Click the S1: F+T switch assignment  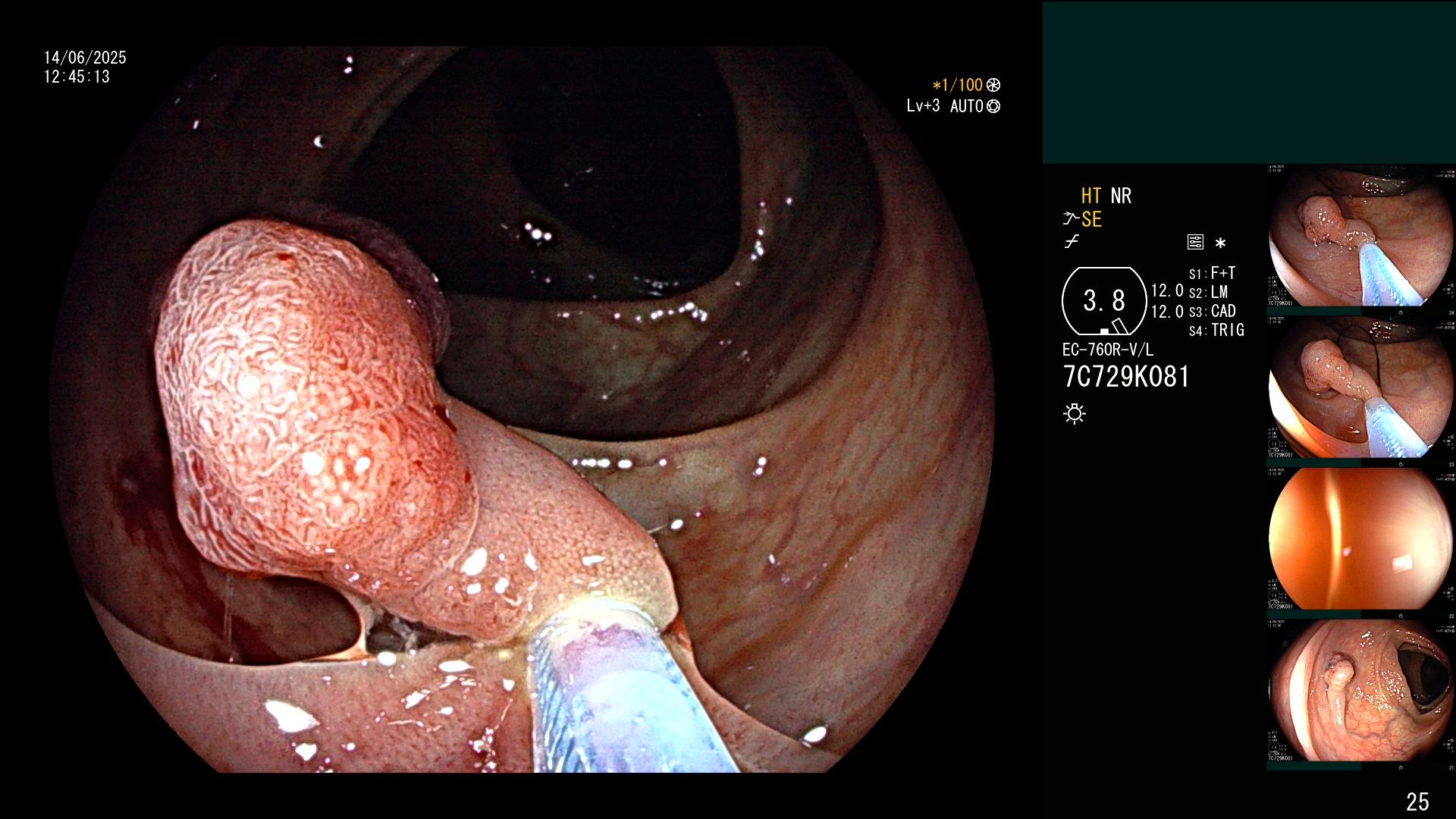pyautogui.click(x=1213, y=273)
